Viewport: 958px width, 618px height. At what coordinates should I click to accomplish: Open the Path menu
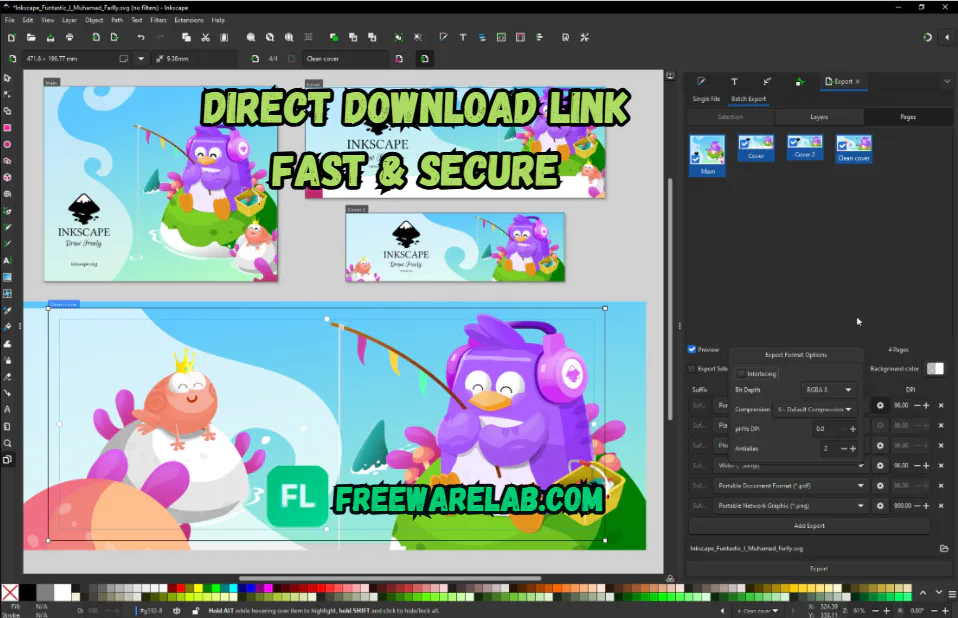click(x=117, y=20)
